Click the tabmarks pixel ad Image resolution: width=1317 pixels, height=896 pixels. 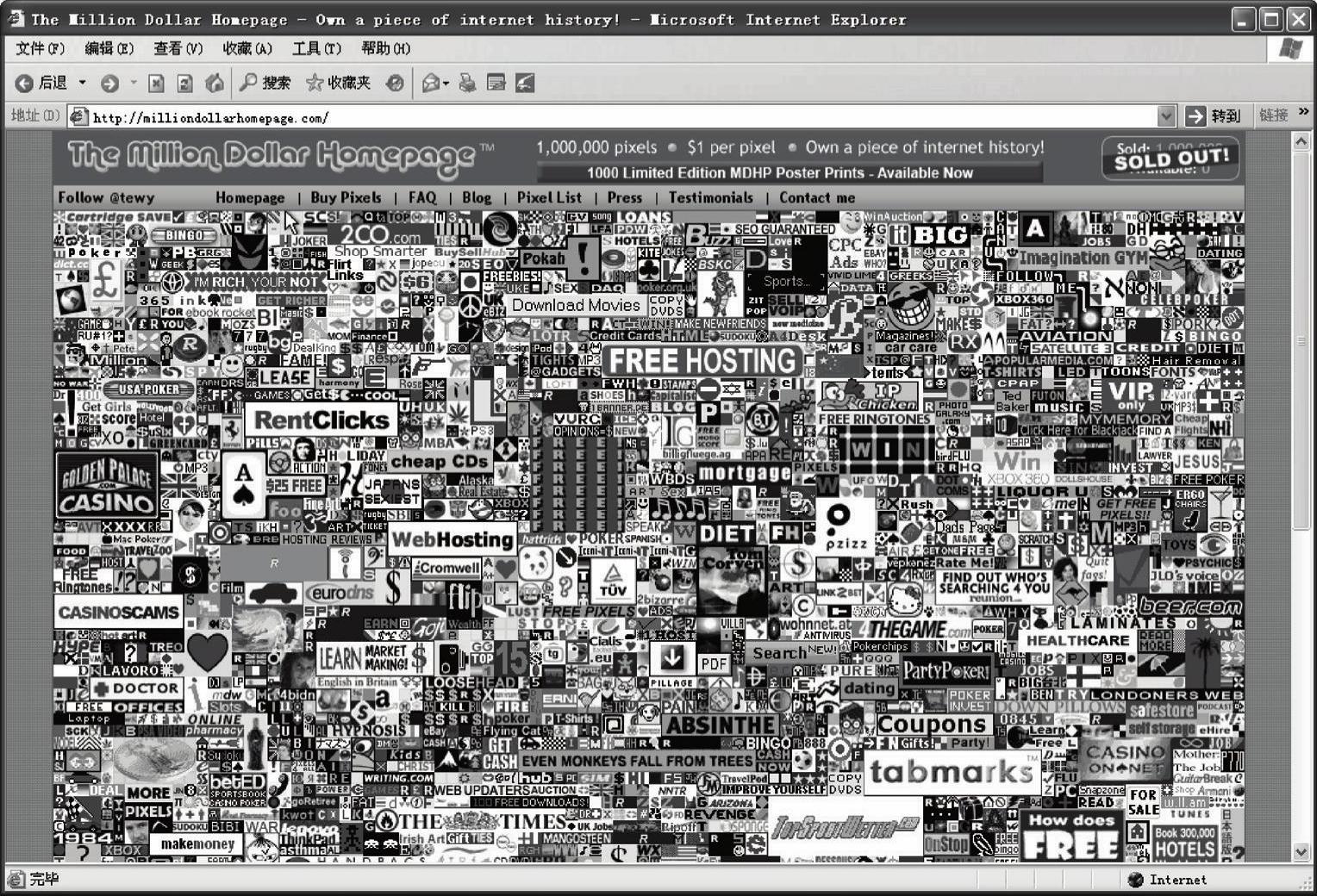[x=952, y=771]
